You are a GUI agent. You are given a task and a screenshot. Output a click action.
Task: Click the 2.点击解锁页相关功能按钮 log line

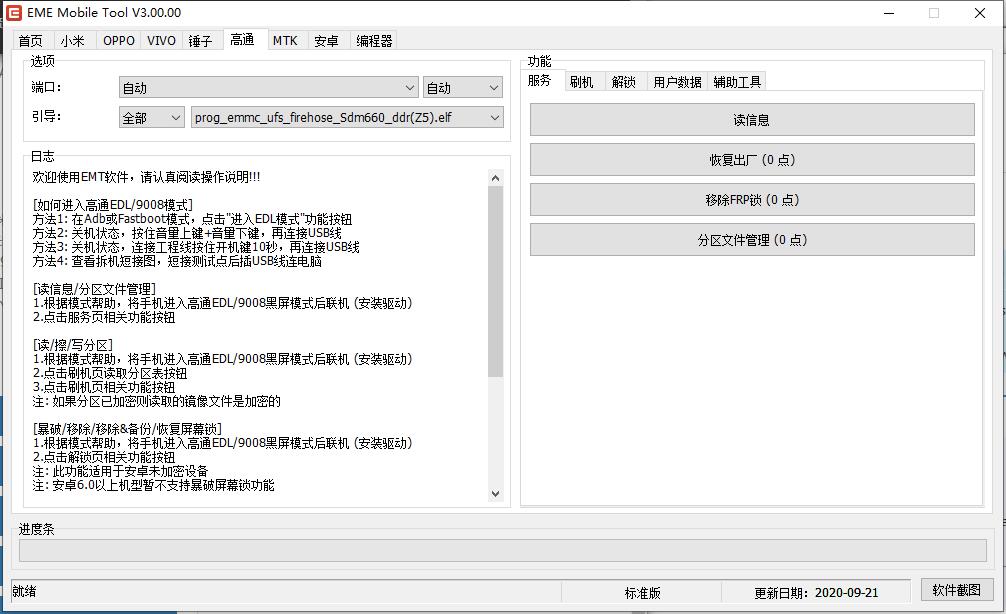tap(104, 457)
